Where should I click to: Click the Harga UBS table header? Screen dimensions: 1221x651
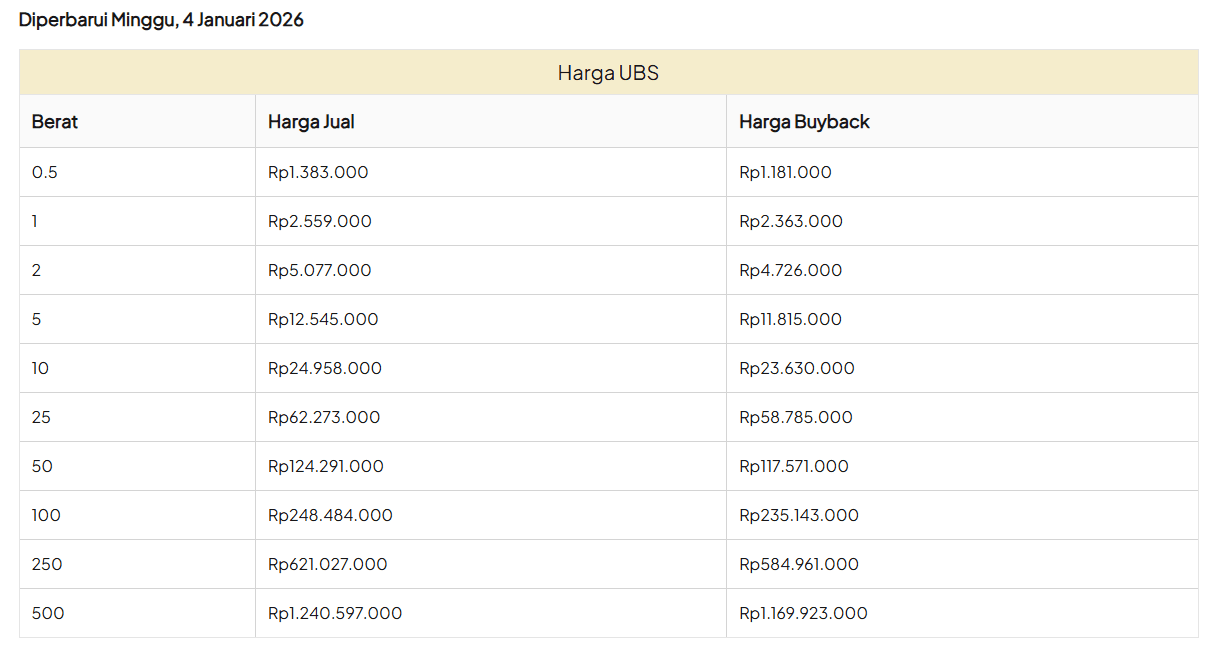pos(607,71)
